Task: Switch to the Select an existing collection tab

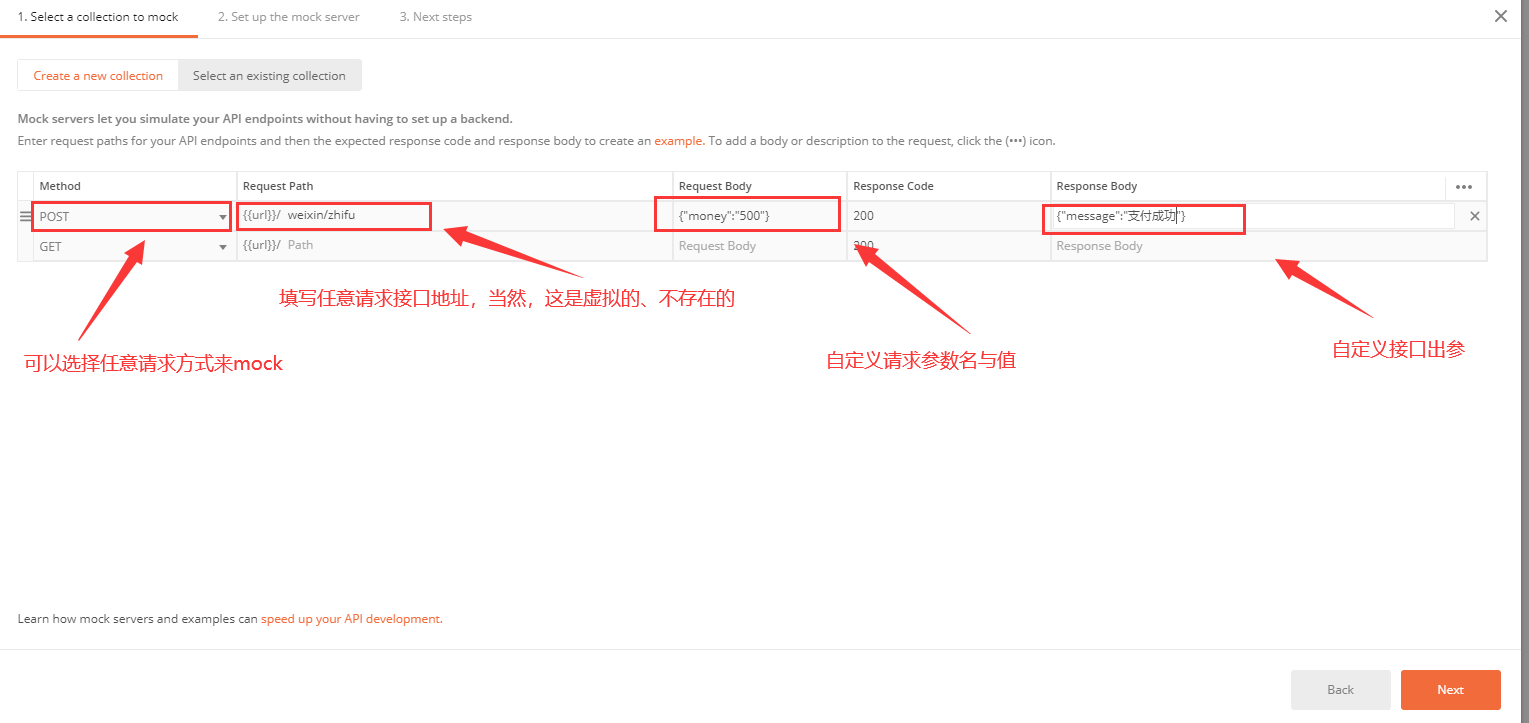Action: pyautogui.click(x=270, y=75)
